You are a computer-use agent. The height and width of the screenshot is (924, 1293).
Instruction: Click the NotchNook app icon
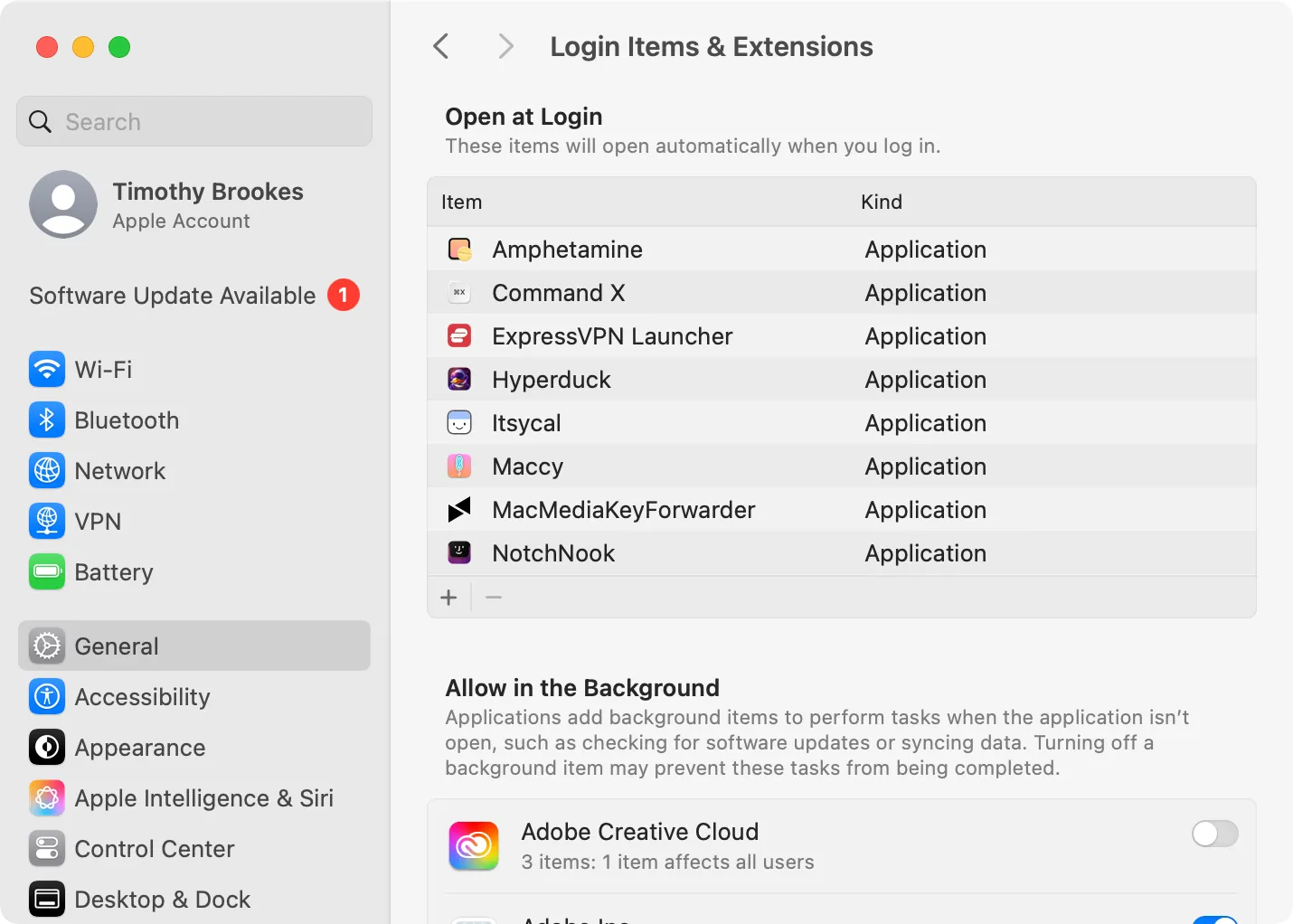[459, 552]
